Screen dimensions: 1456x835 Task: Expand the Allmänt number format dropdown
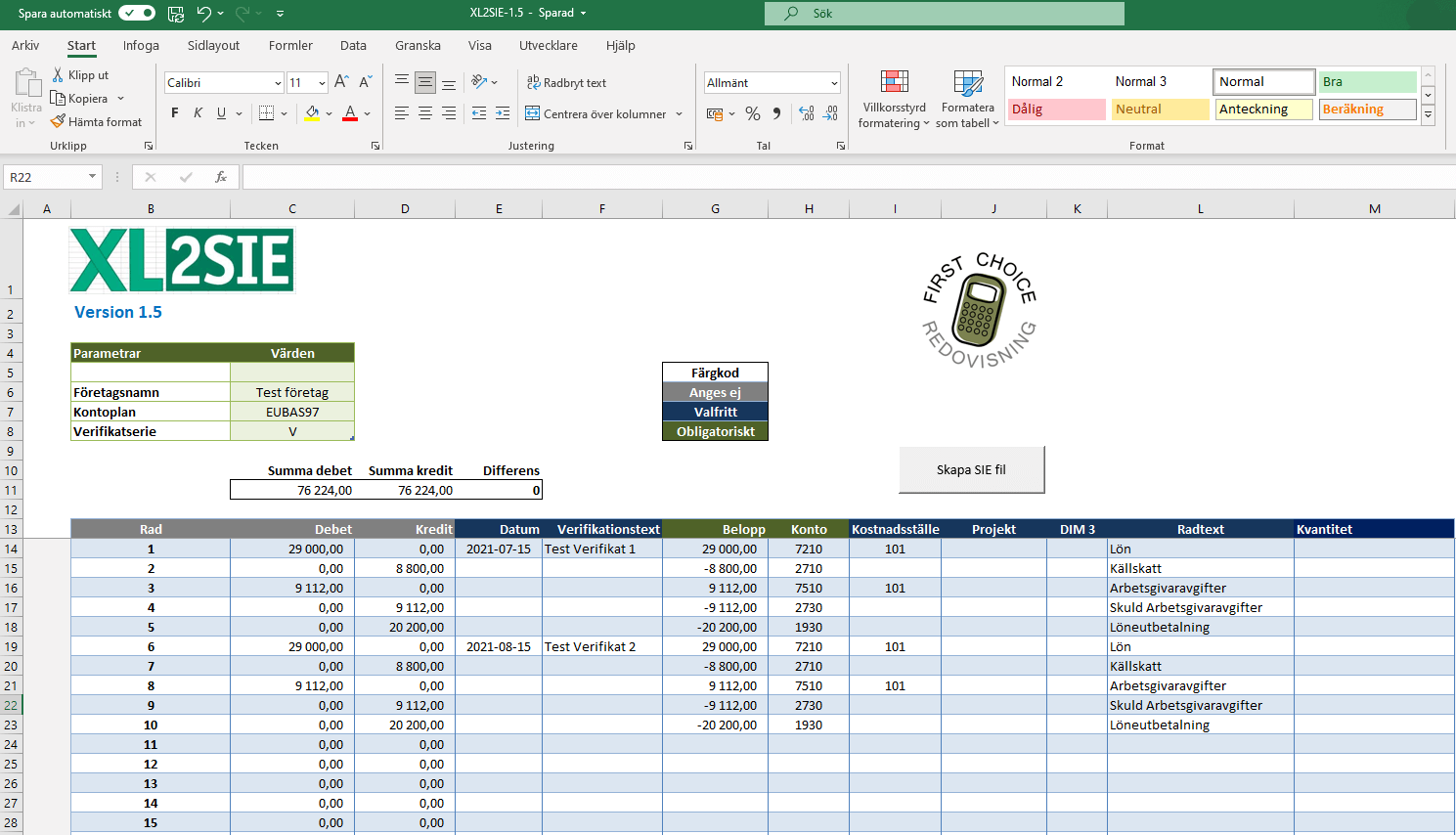point(834,83)
